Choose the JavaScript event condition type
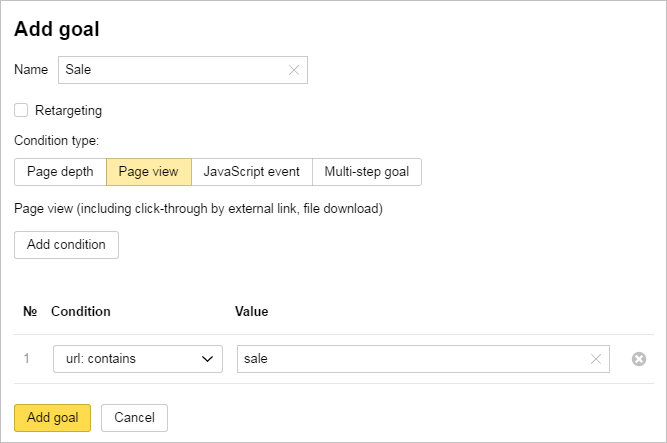The image size is (667, 443). (251, 172)
